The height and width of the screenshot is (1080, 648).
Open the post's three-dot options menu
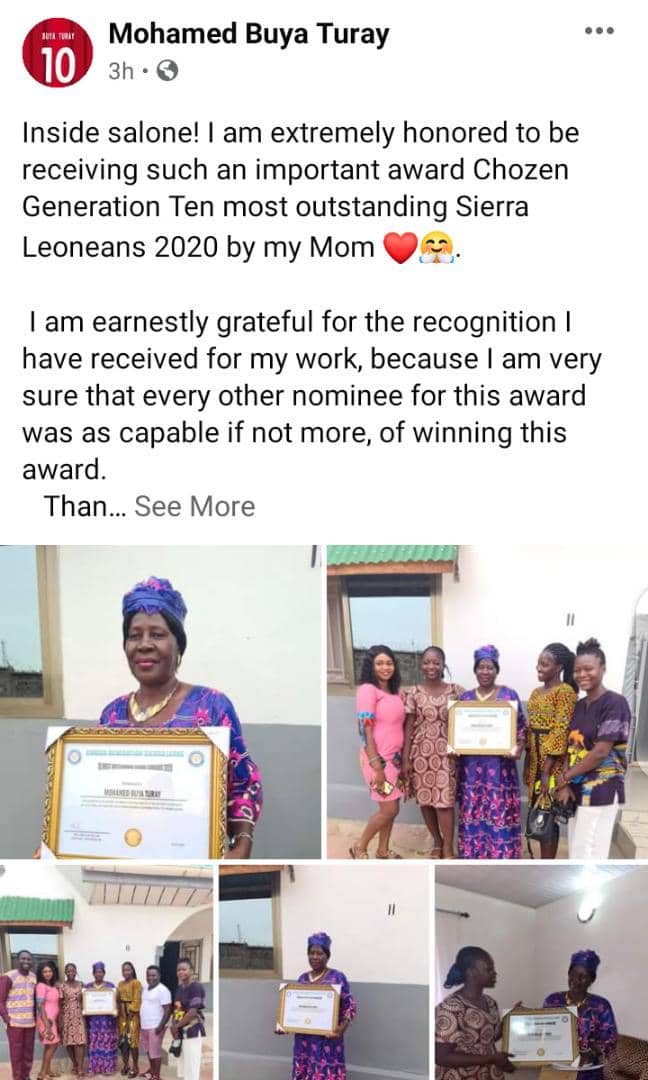[x=599, y=31]
